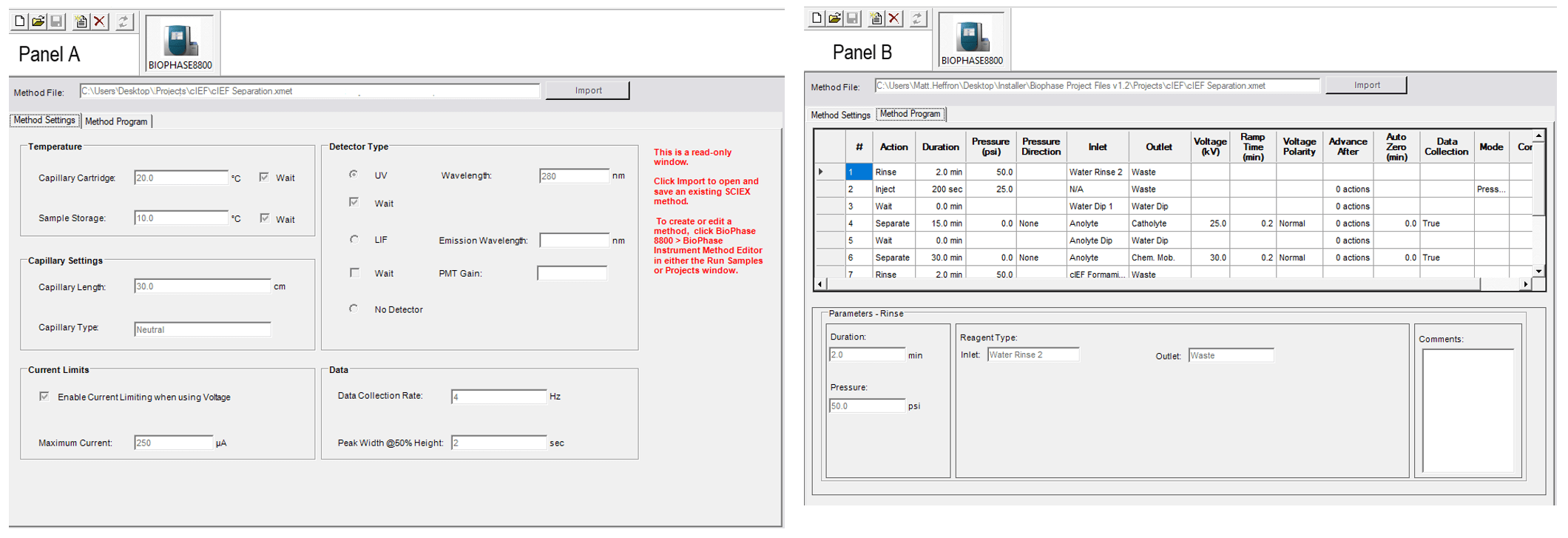The image size is (1568, 538).
Task: Click table vertical scrollbar down arrow
Action: pyautogui.click(x=1538, y=271)
